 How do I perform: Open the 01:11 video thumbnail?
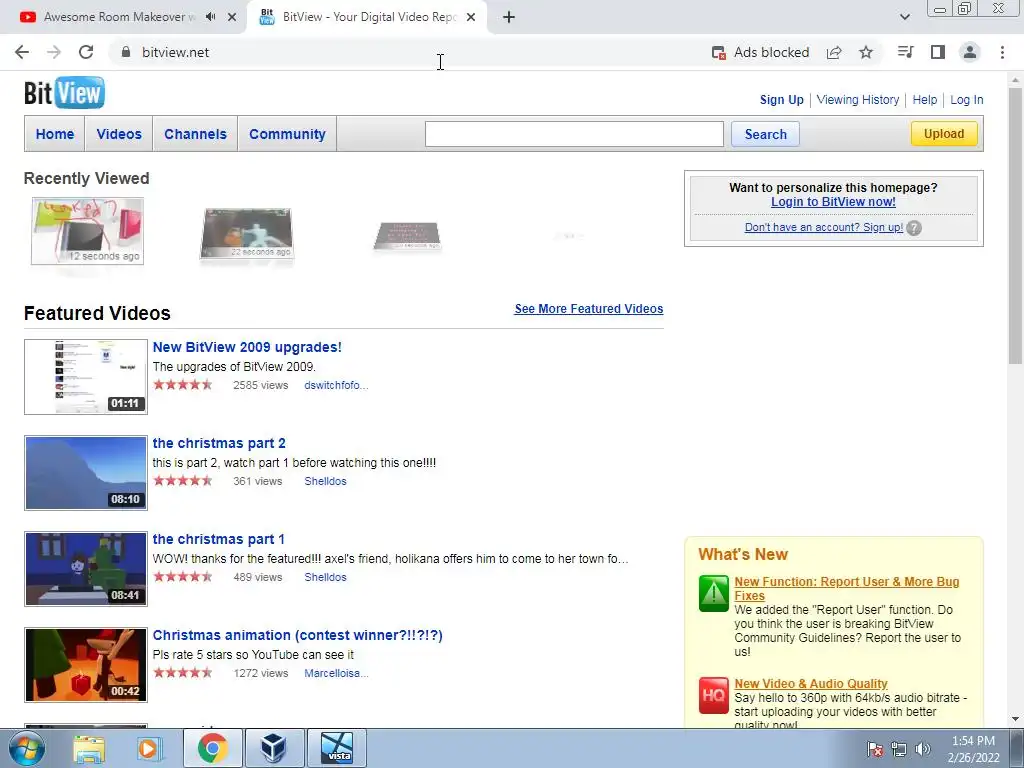coord(86,377)
